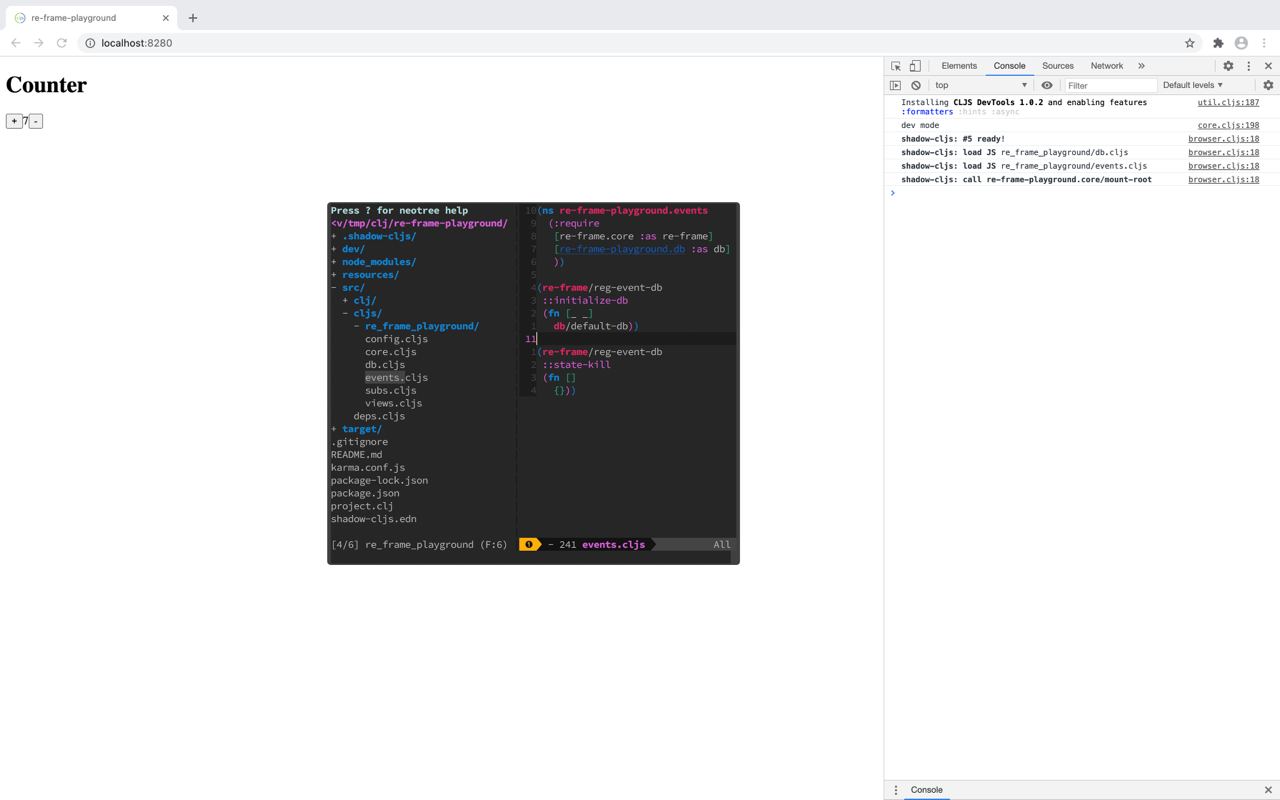Open console settings gear beside Default levels
The image size is (1280, 800).
(1268, 85)
